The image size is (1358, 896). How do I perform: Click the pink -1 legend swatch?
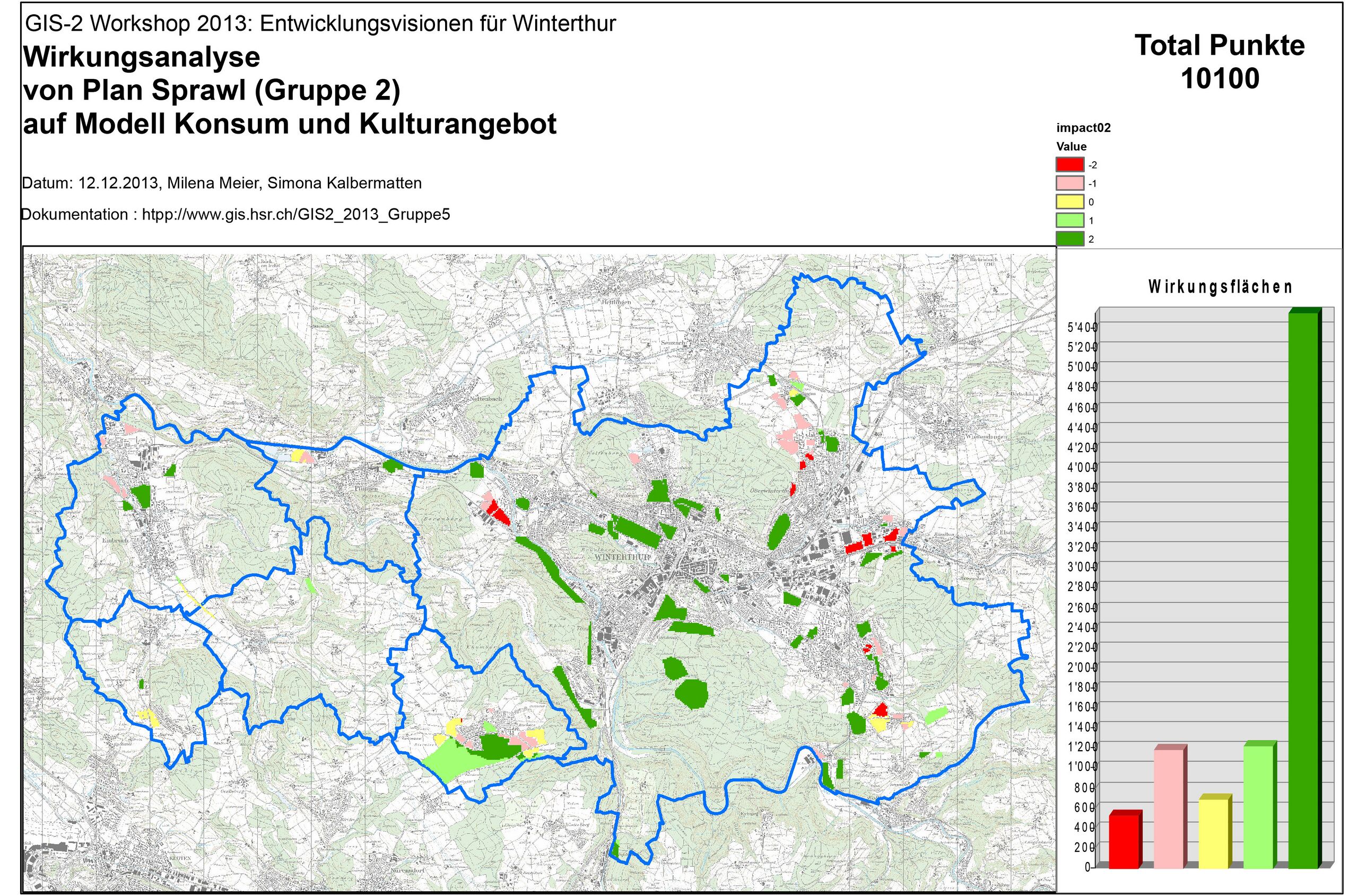1069,183
